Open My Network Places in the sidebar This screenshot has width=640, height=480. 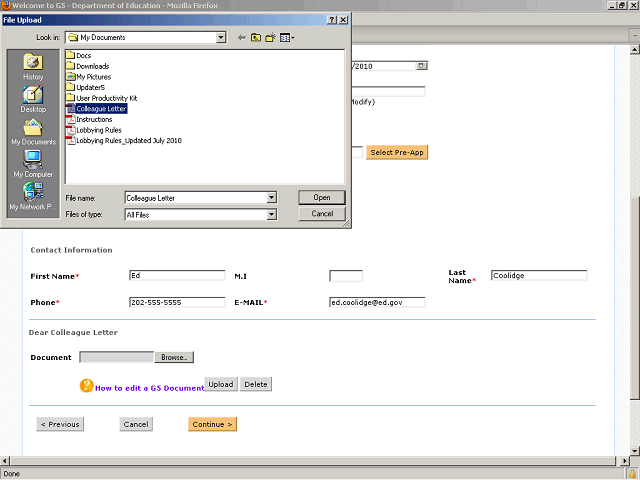[x=33, y=197]
